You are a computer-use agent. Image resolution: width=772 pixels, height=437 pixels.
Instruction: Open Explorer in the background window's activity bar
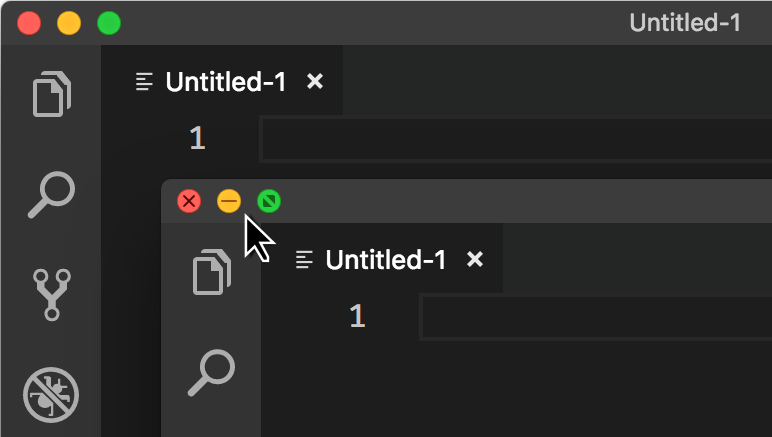[52, 94]
